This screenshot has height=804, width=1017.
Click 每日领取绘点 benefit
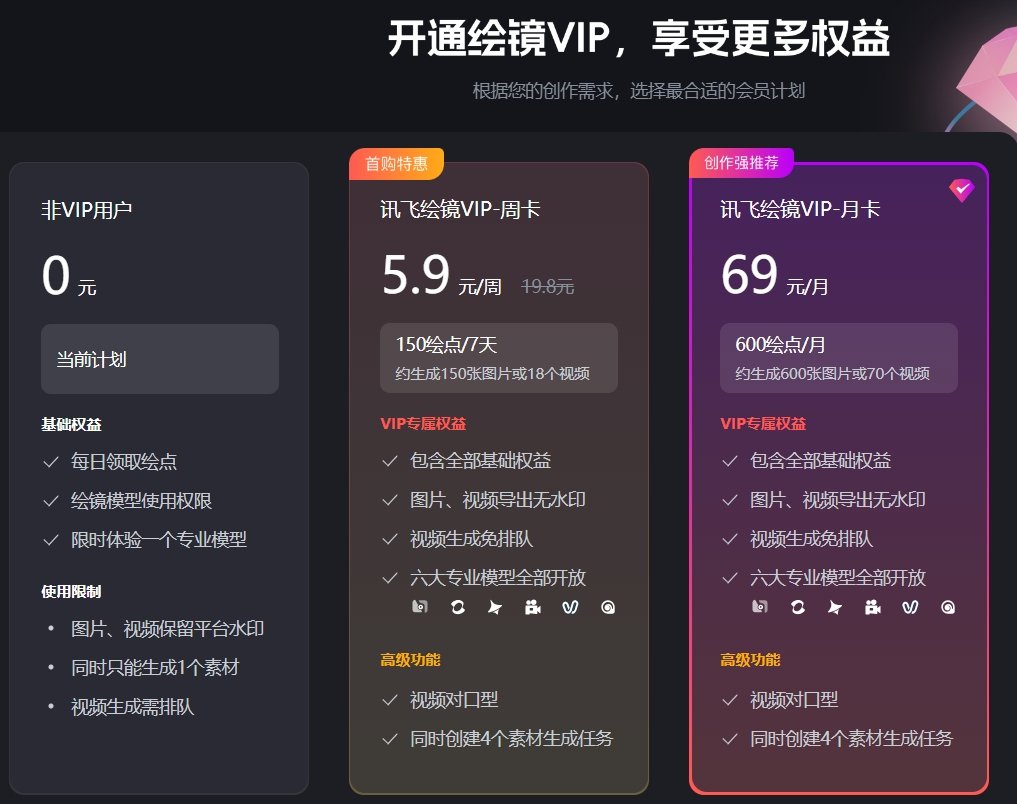coord(123,462)
